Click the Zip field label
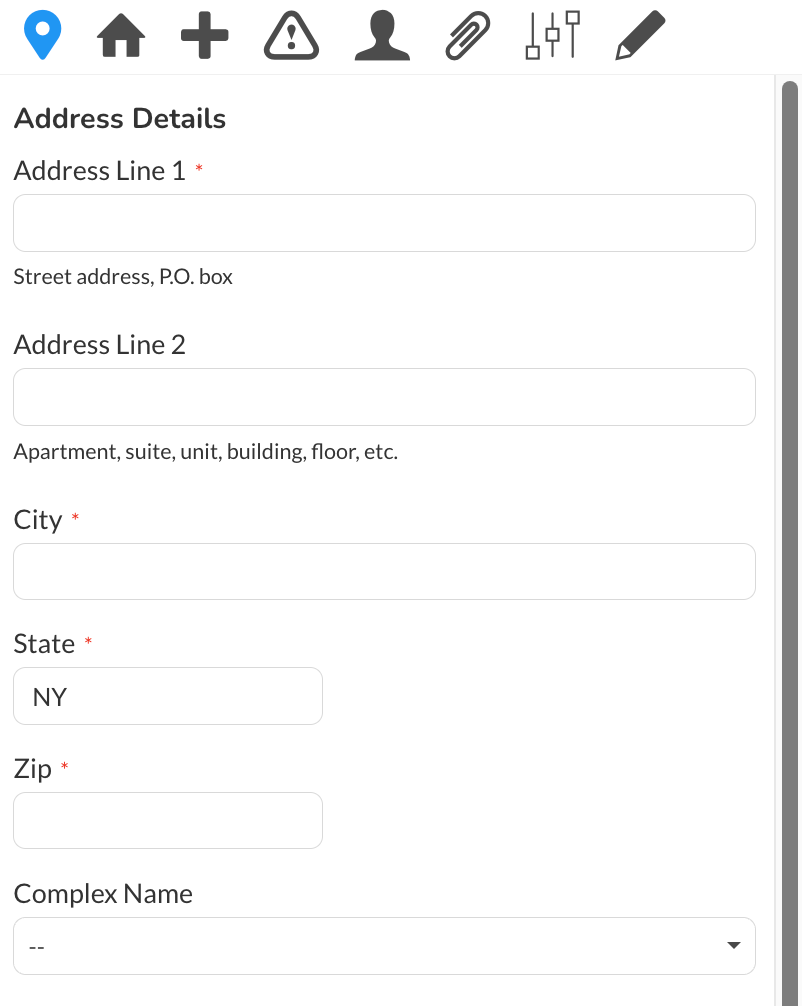This screenshot has width=802, height=1006. click(33, 769)
